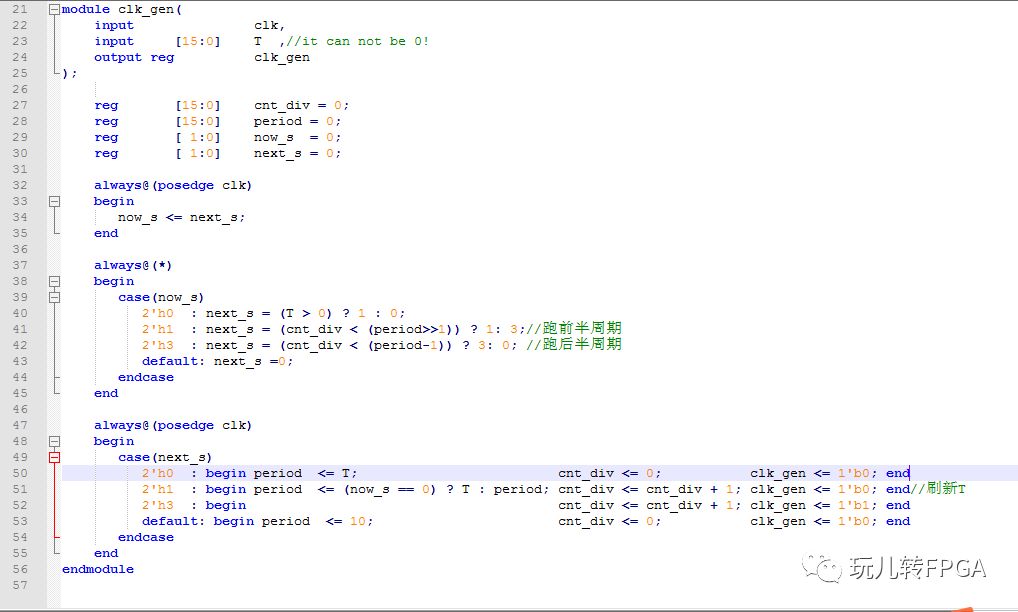Place cursor on the endmodule keyword

[98, 569]
